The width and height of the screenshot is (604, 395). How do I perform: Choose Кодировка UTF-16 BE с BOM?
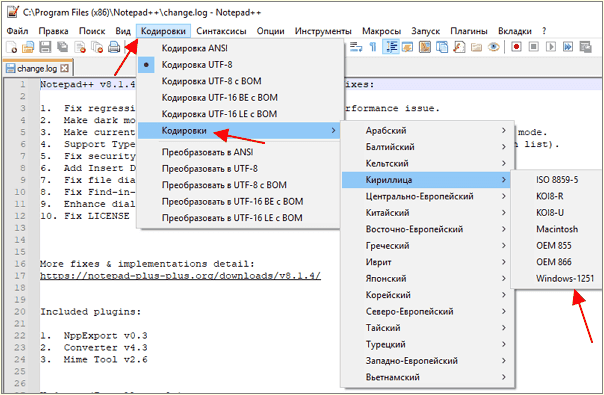239,97
